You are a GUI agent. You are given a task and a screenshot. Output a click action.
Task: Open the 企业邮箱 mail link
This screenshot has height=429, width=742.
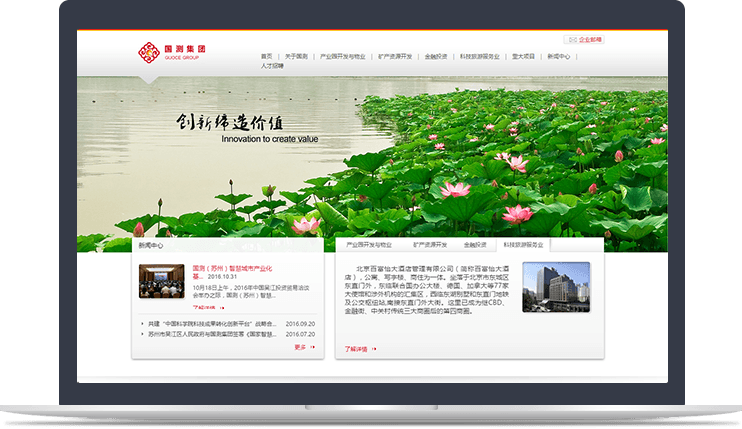click(584, 40)
